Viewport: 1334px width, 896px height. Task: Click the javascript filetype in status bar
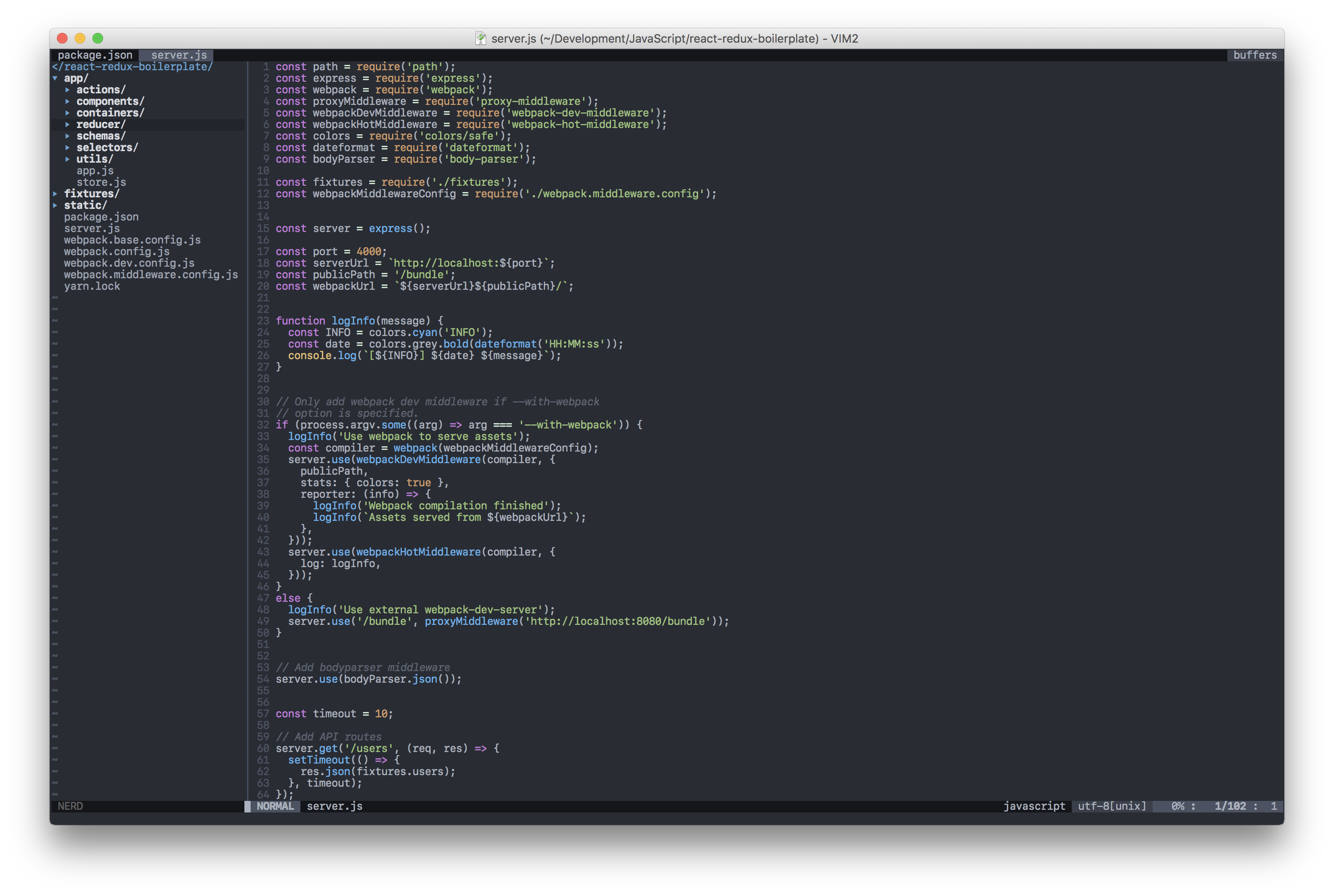1034,806
